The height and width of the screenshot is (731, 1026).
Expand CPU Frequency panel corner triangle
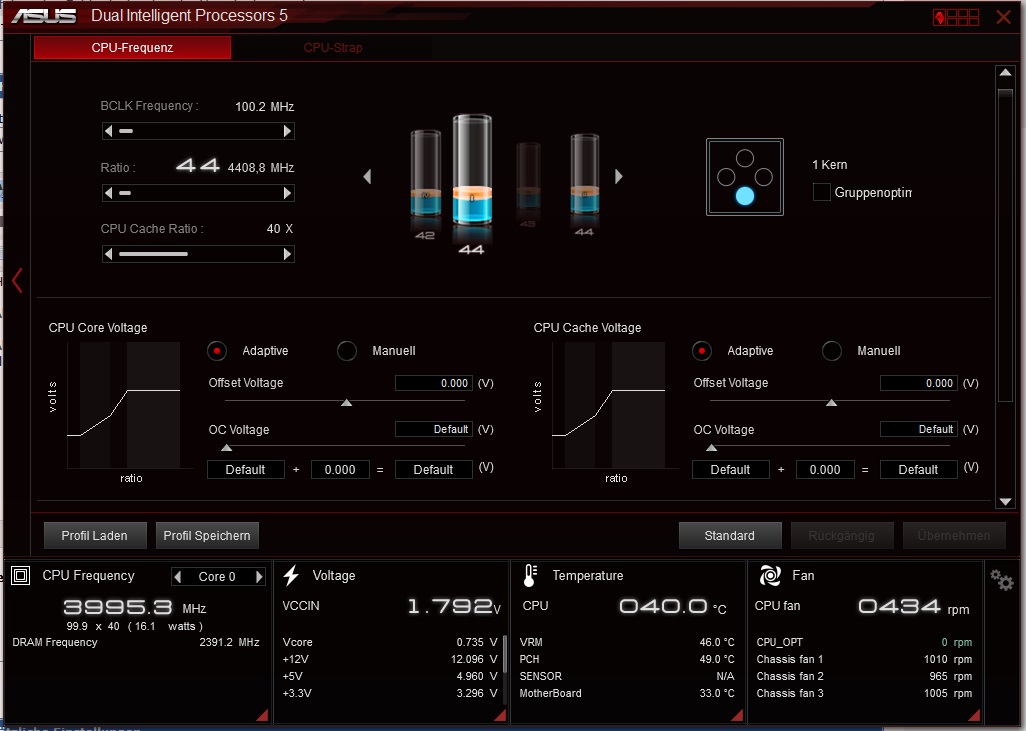click(262, 715)
